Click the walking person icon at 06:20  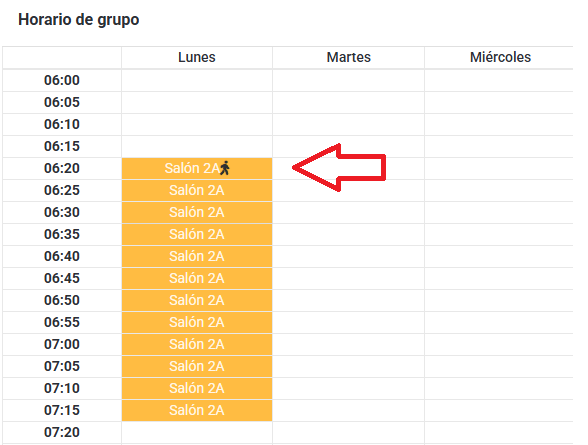(x=225, y=168)
